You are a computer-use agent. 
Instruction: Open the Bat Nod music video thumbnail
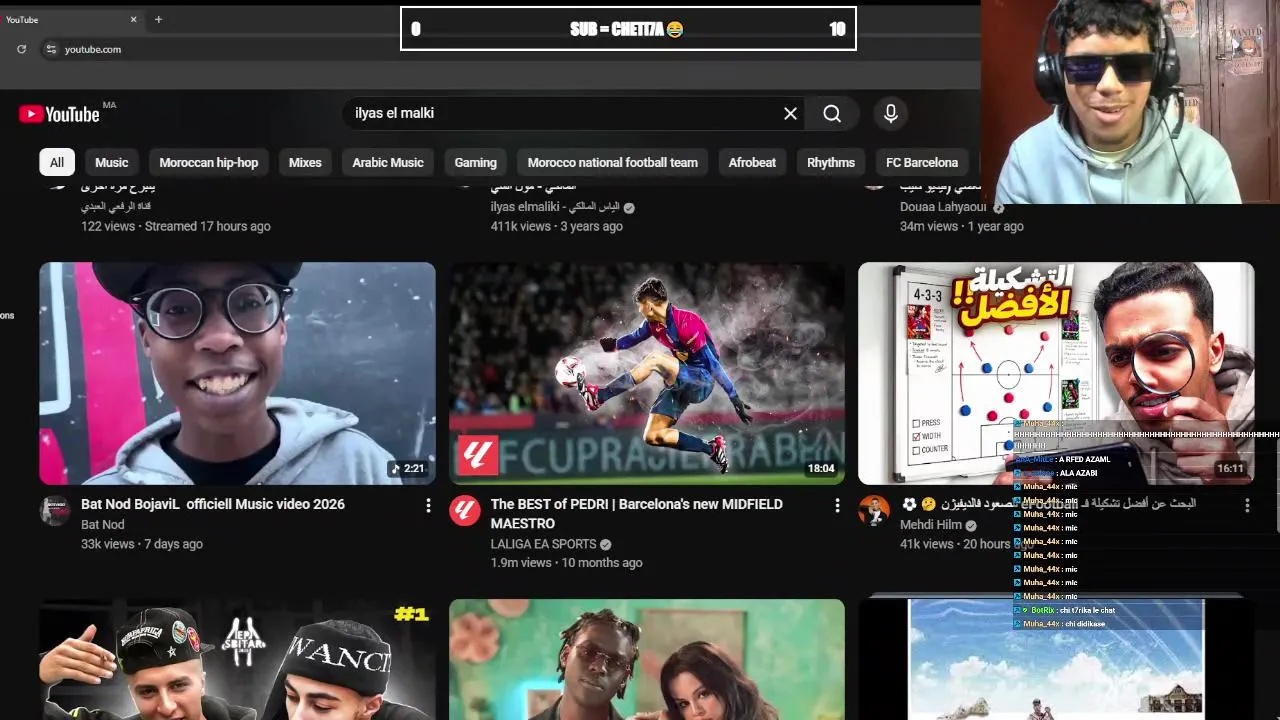(x=237, y=373)
